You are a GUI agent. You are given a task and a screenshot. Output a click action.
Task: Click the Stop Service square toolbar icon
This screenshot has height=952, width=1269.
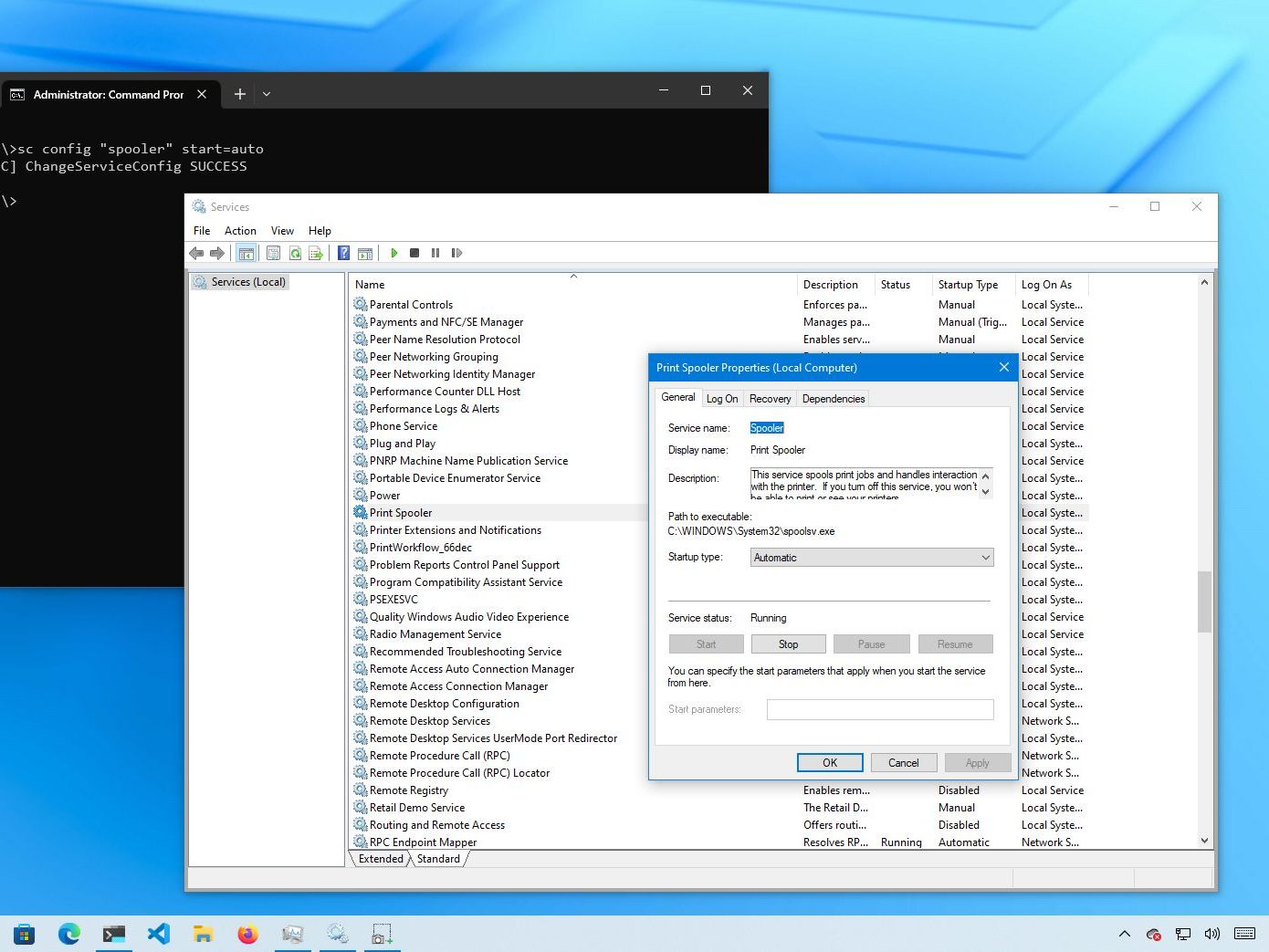(x=414, y=253)
